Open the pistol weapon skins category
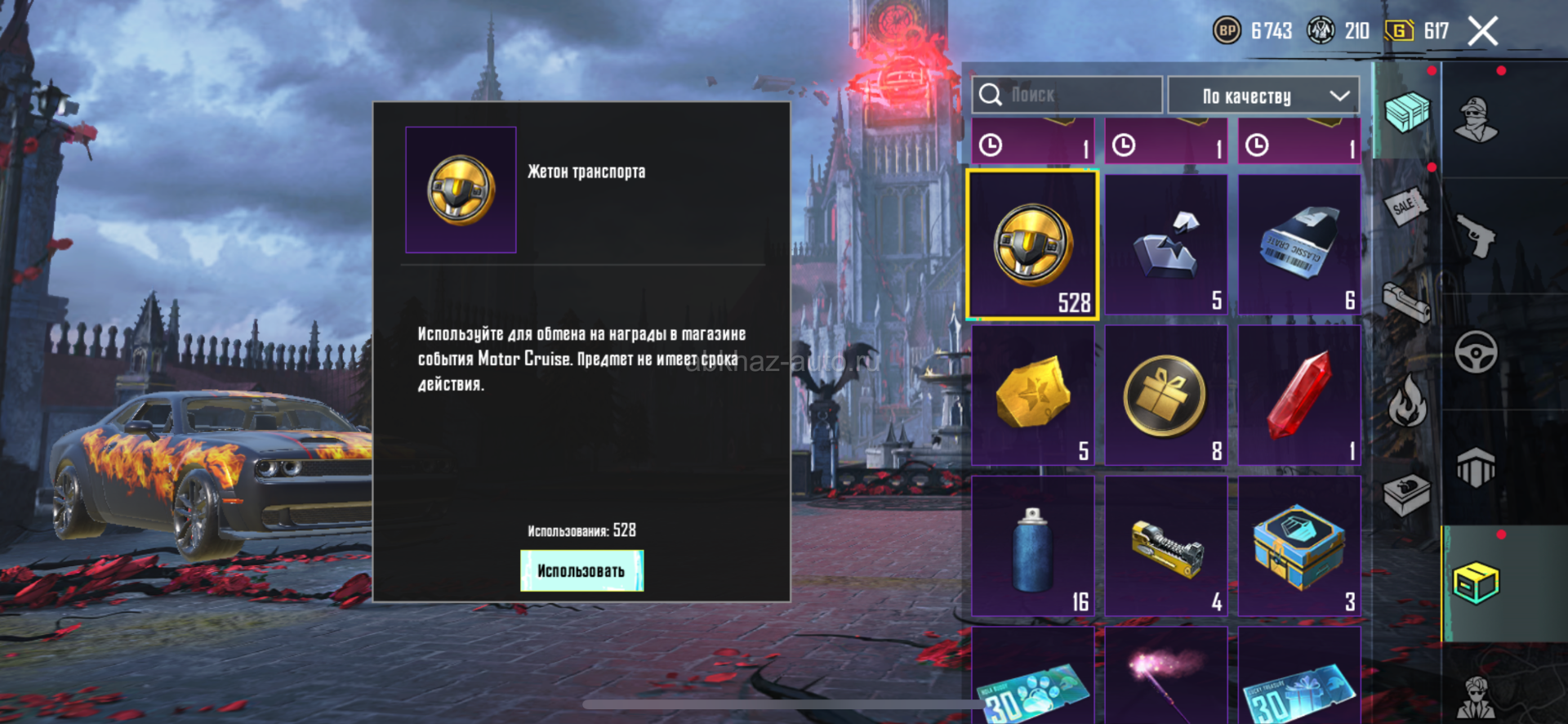Image resolution: width=1568 pixels, height=724 pixels. [x=1477, y=237]
